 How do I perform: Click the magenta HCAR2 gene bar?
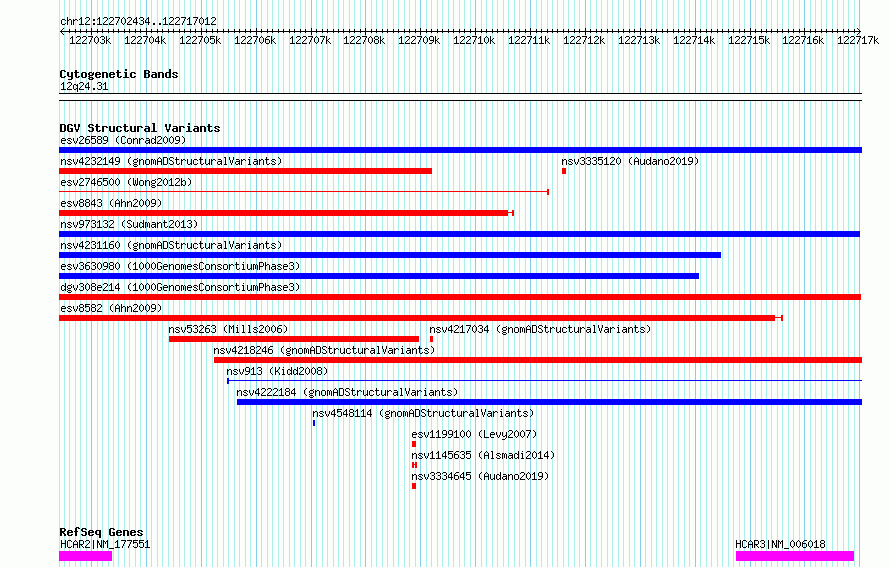coord(86,556)
